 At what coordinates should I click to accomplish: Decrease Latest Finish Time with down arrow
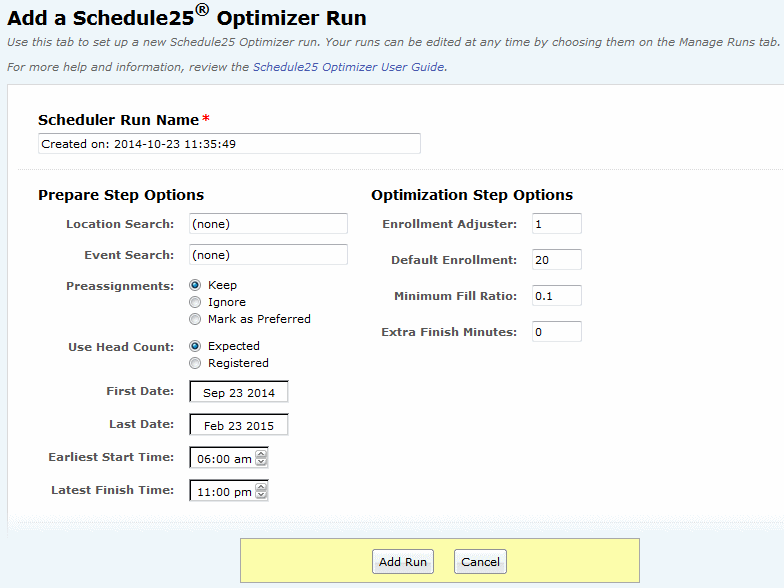(261, 495)
